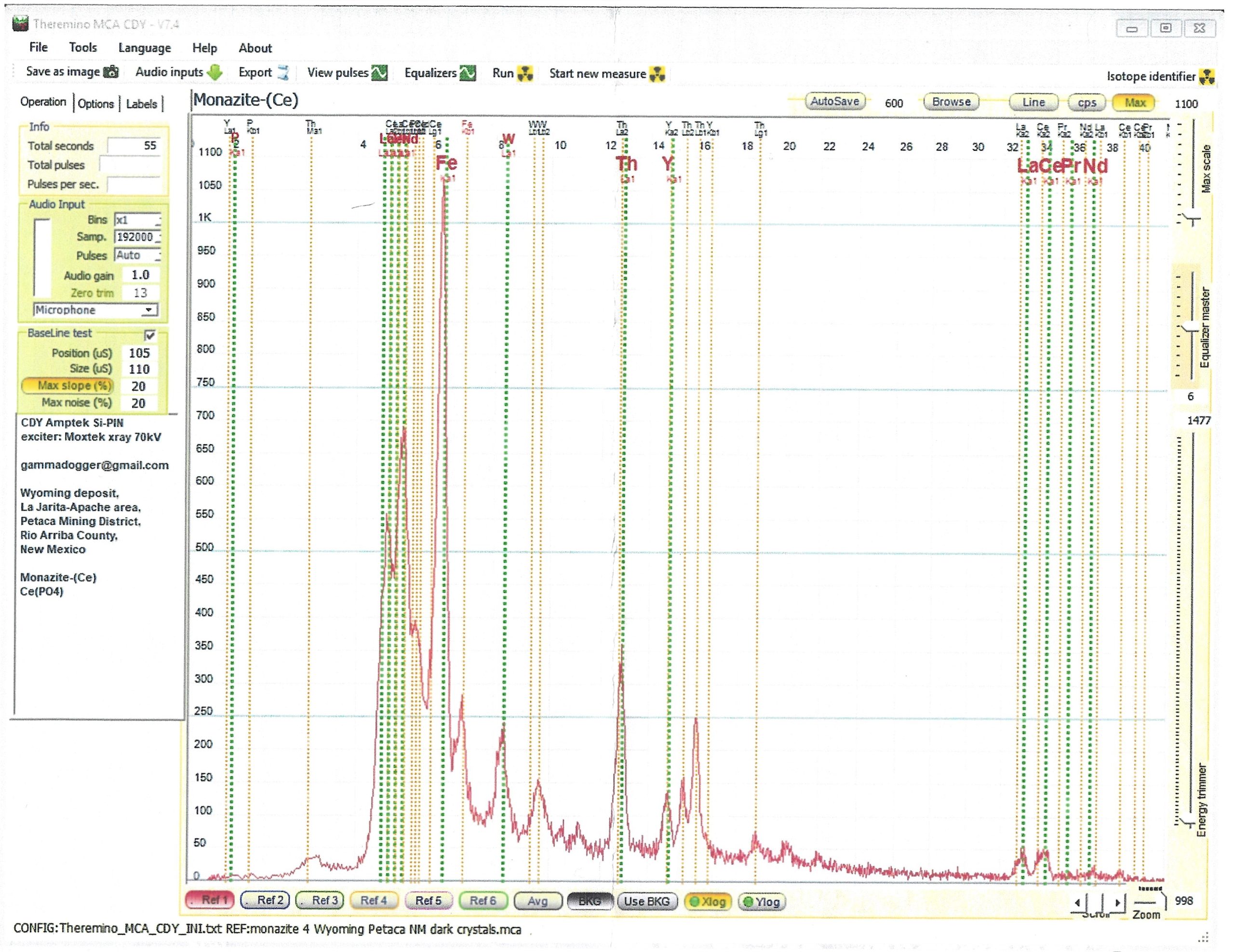Click the Audio gain input field

pos(141,275)
